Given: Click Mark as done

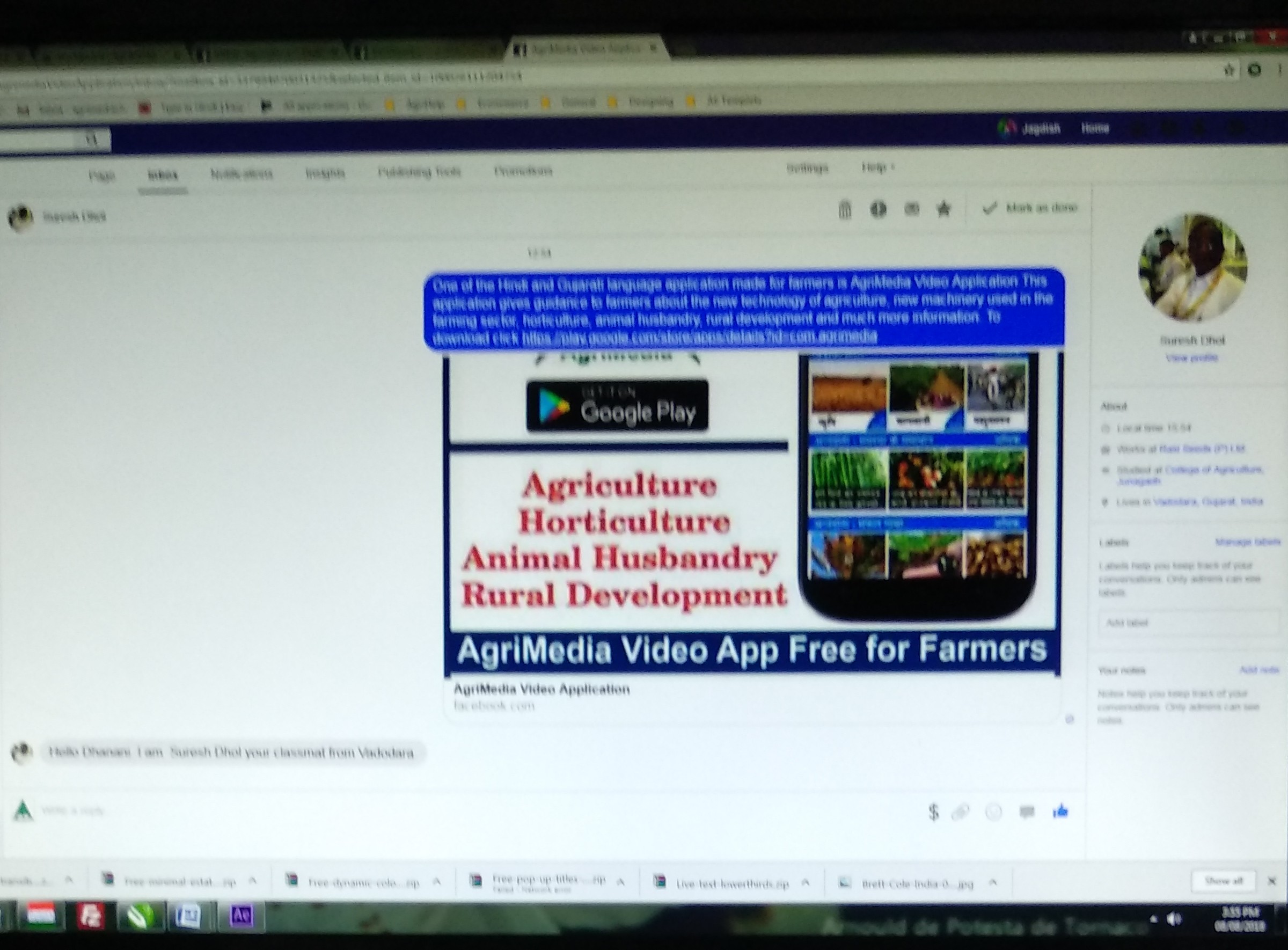Looking at the screenshot, I should point(1029,208).
